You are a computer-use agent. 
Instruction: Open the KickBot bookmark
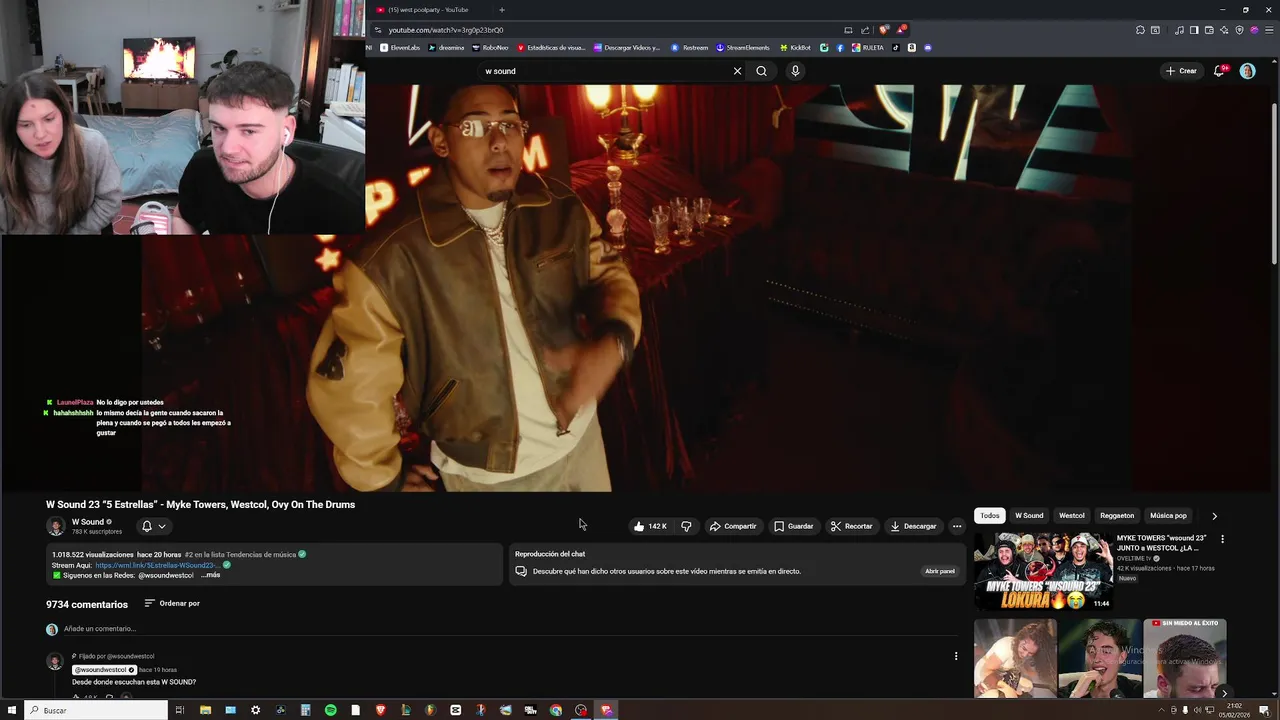pyautogui.click(x=795, y=47)
